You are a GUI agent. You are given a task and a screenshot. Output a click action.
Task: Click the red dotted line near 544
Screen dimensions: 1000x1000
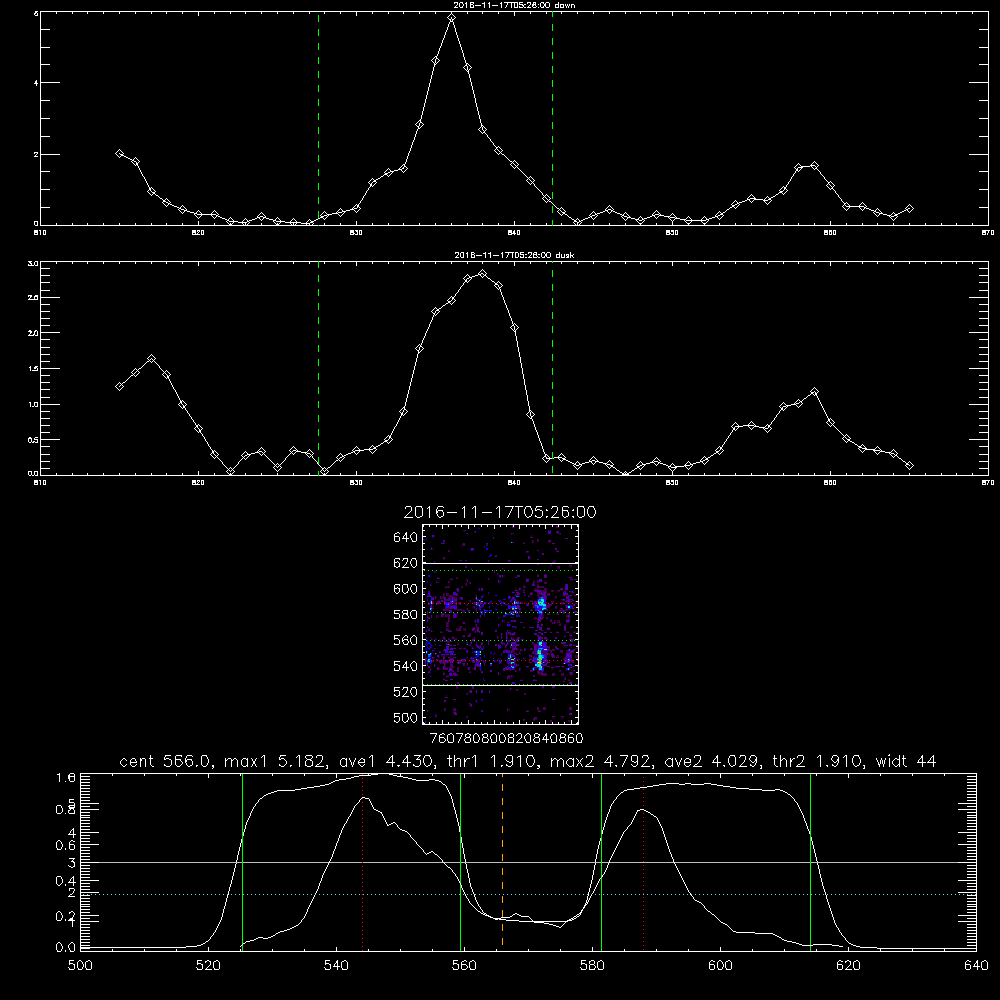(x=362, y=860)
